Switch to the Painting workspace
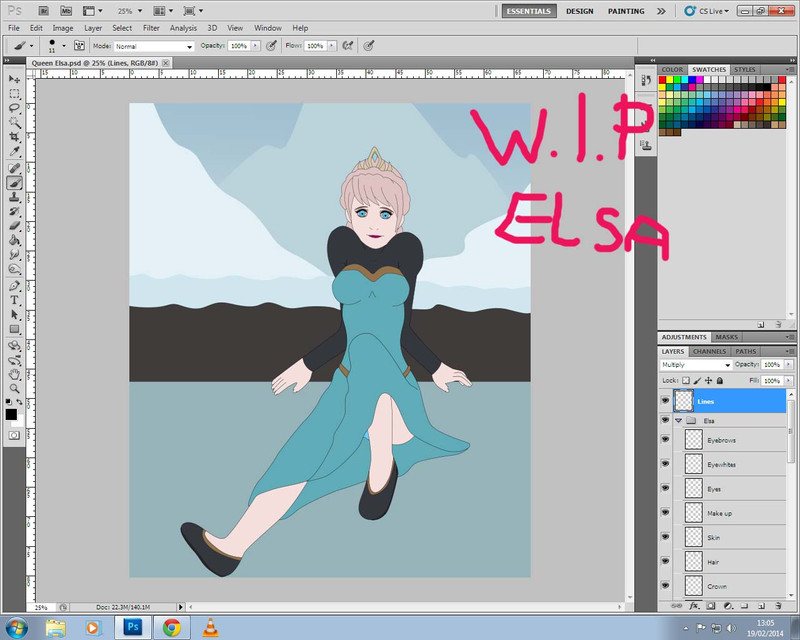 click(x=626, y=11)
